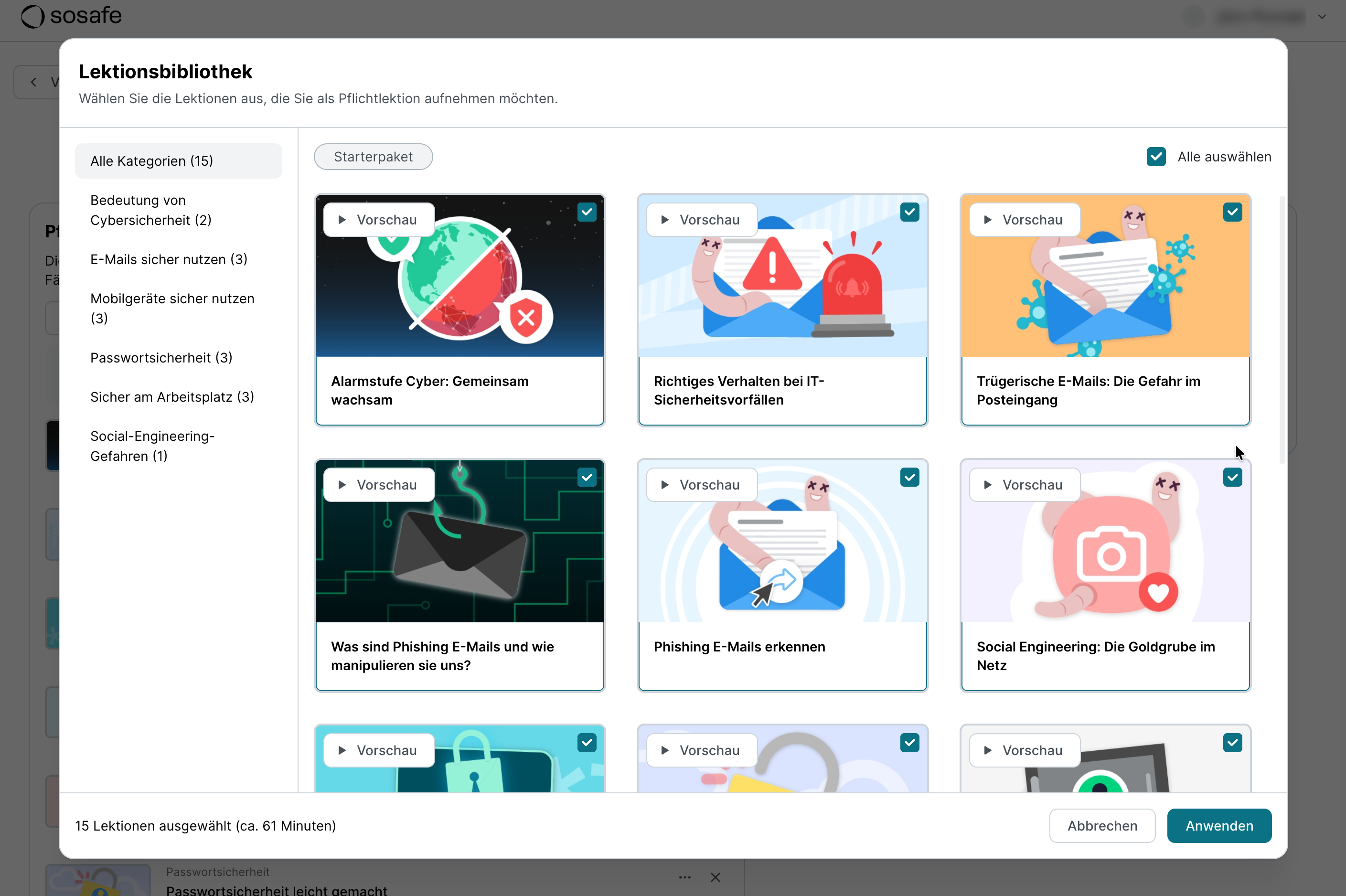Preview the padlock lesson in third row
The width and height of the screenshot is (1346, 896).
click(379, 750)
